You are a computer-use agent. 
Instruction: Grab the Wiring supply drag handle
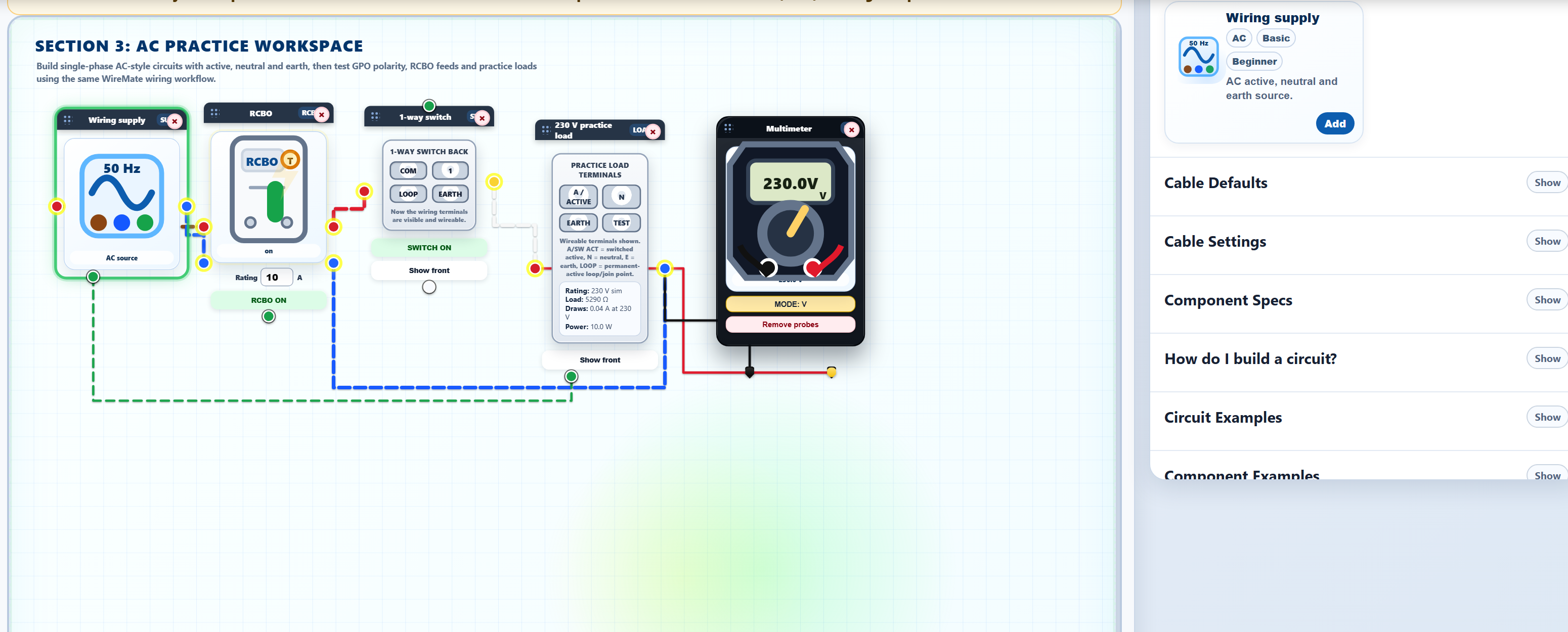coord(68,120)
